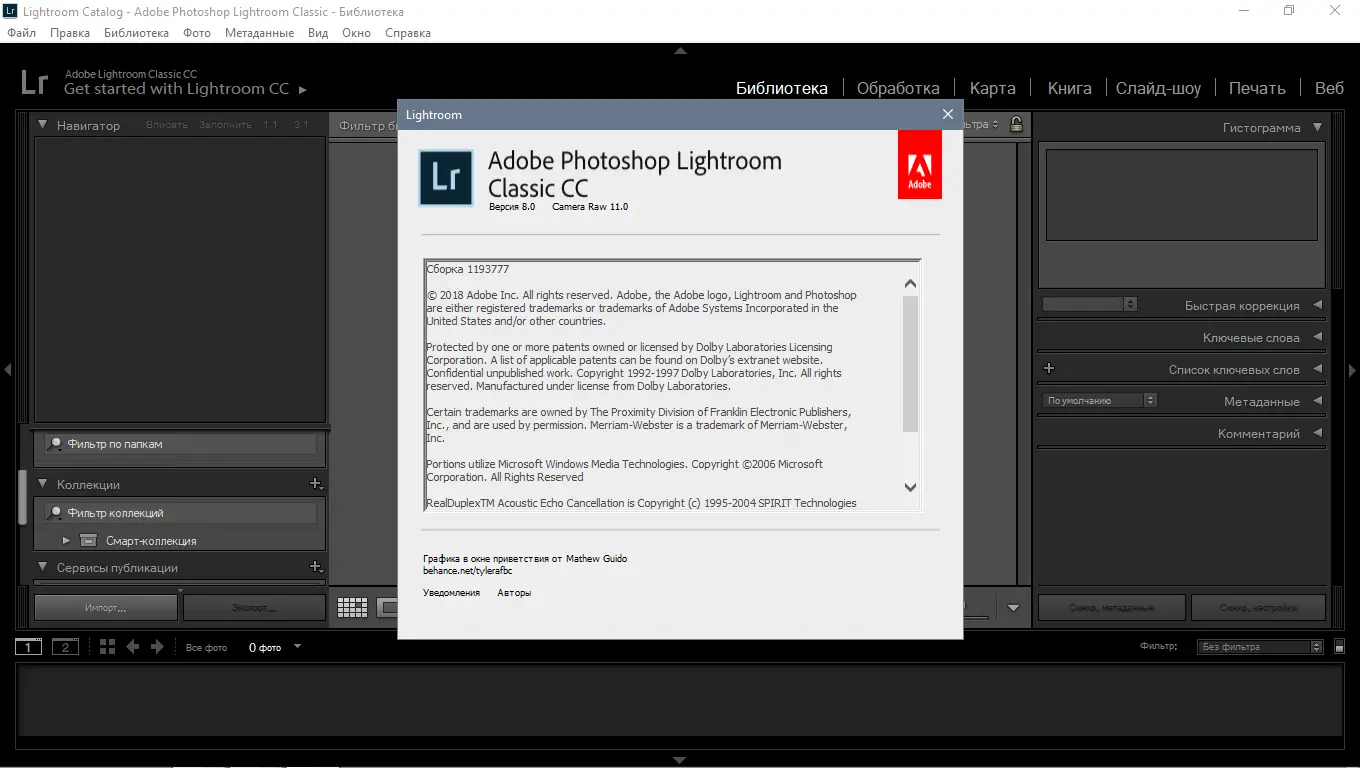Screen dimensions: 1360x768
Task: Switch to the Карта module
Action: point(993,88)
